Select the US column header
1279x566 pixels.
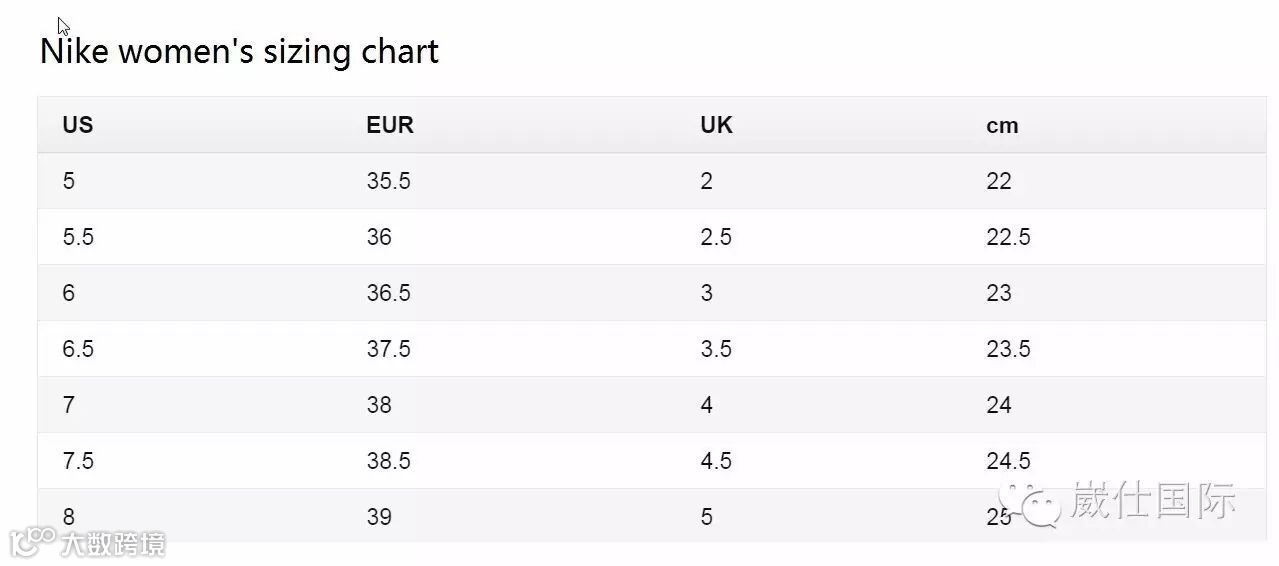78,125
